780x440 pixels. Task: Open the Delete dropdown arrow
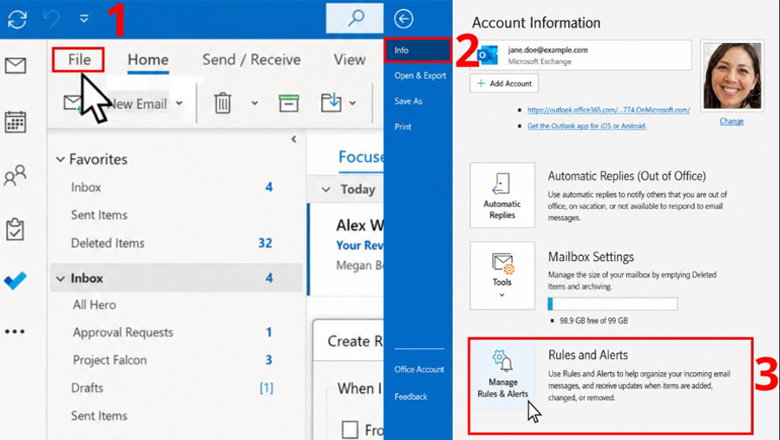(255, 103)
